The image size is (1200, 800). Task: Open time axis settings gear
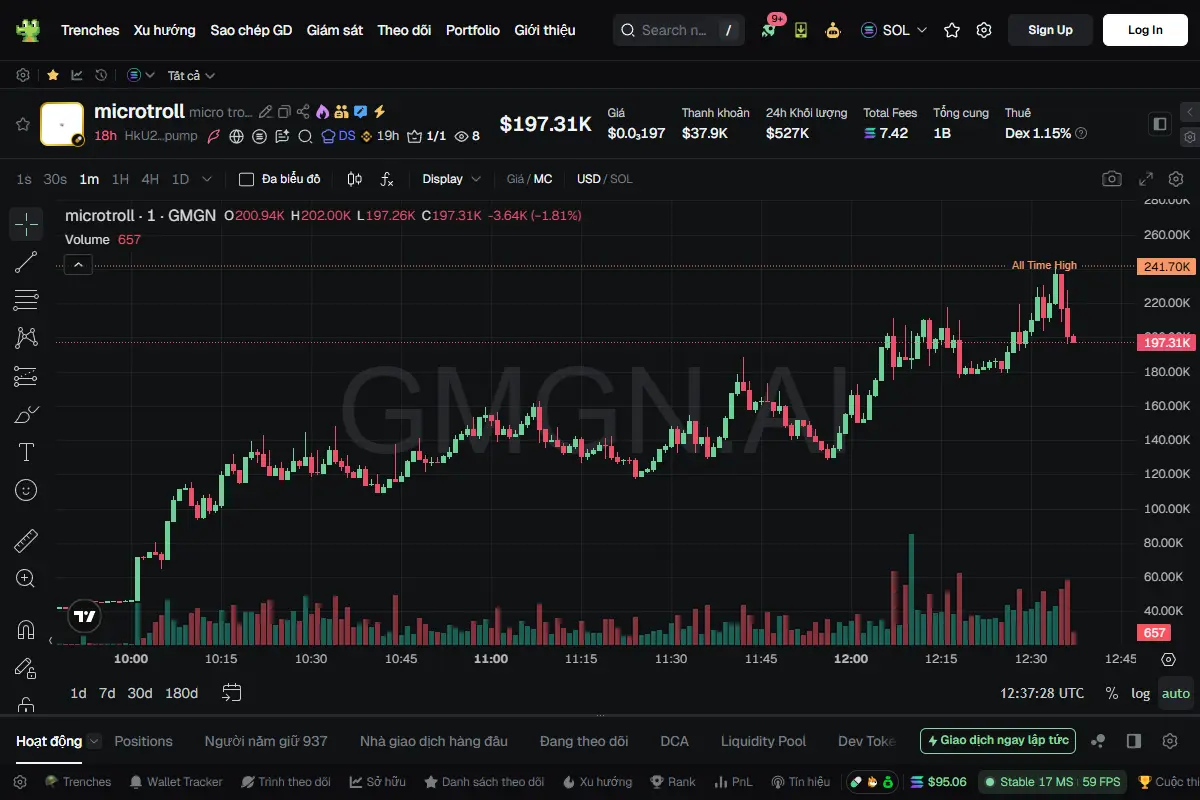(1168, 659)
